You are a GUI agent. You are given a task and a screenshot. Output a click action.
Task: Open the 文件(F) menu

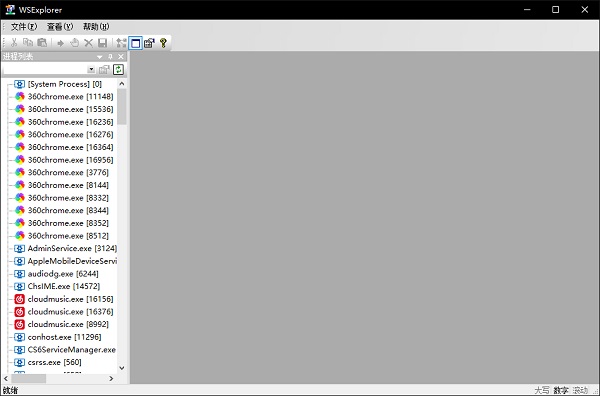[x=24, y=27]
